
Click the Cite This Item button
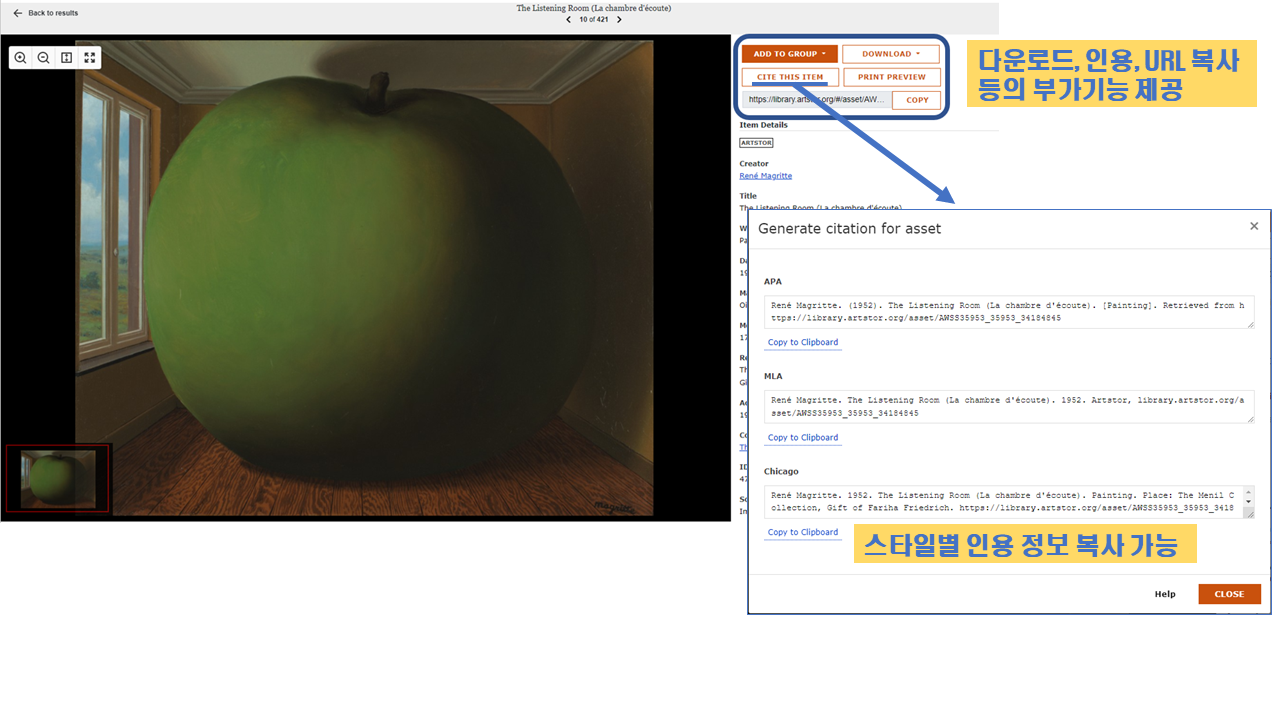pos(790,77)
